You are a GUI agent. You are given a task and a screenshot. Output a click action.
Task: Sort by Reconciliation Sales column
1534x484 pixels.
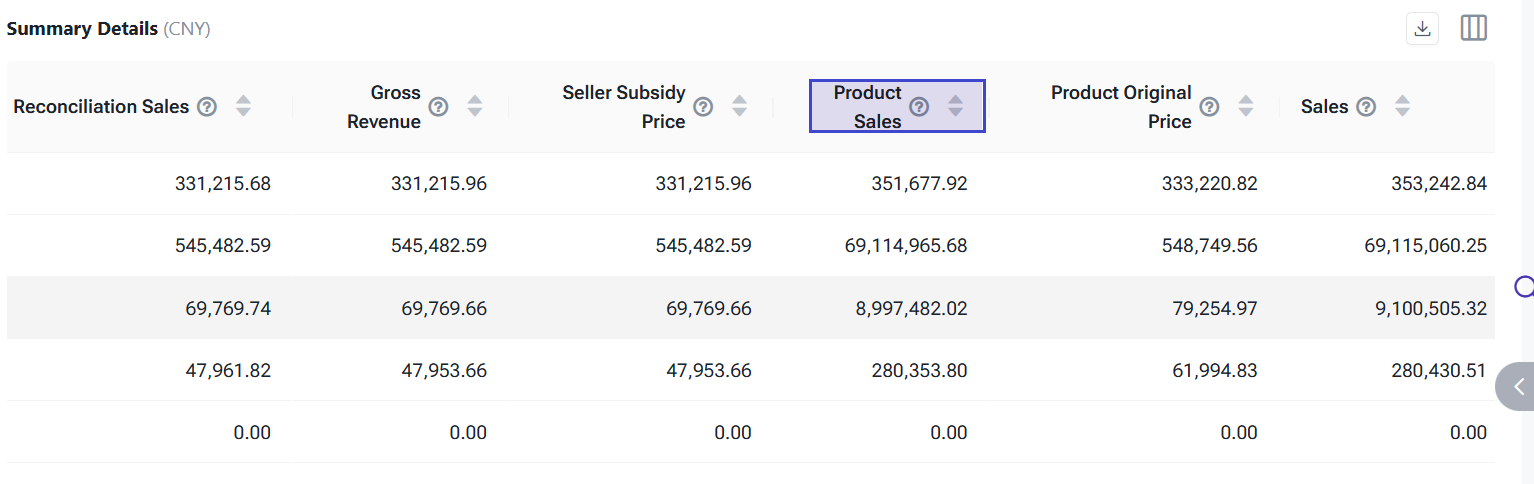pos(243,107)
